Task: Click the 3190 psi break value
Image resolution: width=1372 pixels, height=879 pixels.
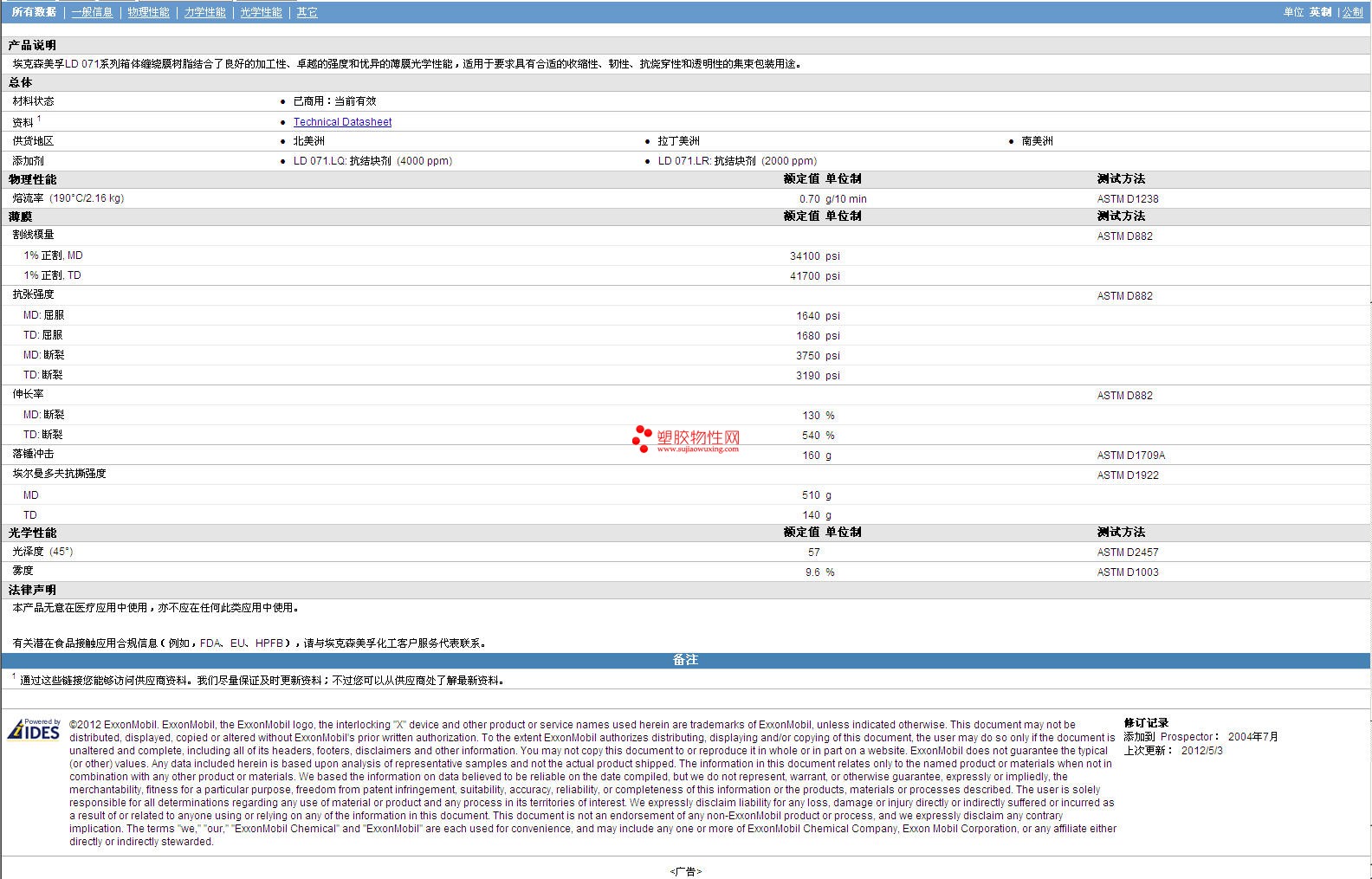Action: 818,376
